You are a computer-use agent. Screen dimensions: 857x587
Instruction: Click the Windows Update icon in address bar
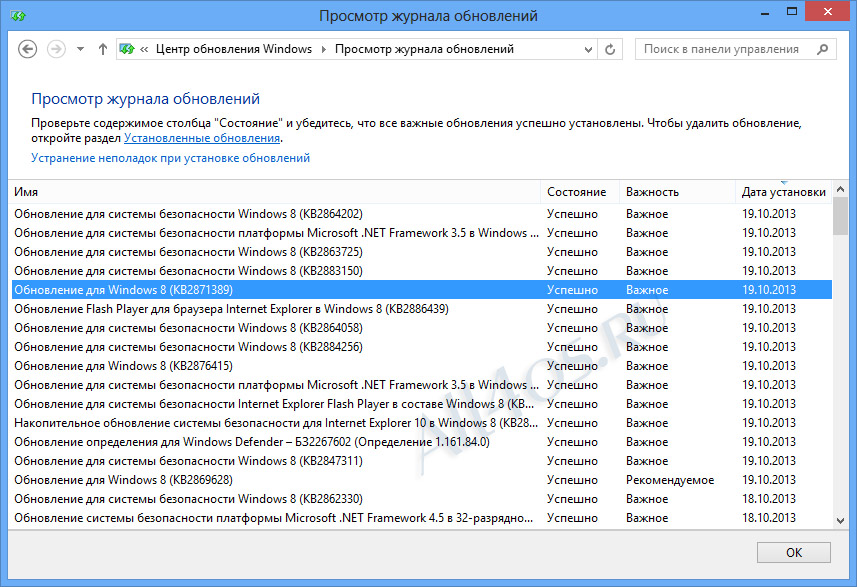click(127, 49)
